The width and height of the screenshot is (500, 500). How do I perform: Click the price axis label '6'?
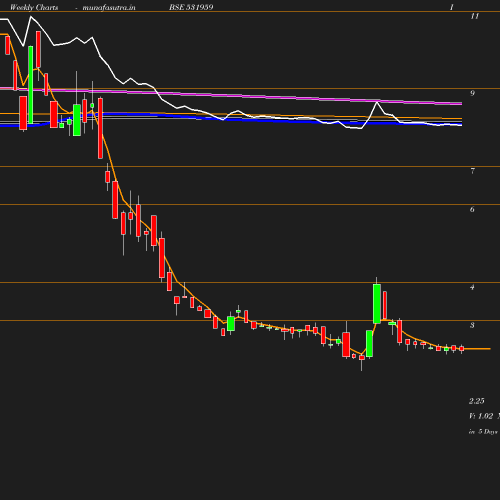point(472,210)
